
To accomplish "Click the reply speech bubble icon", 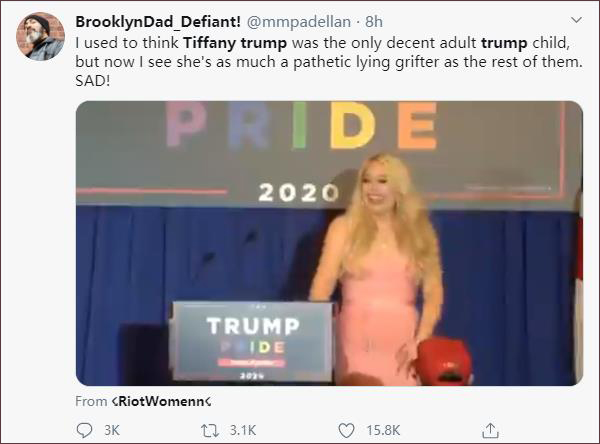I will tap(84, 430).
